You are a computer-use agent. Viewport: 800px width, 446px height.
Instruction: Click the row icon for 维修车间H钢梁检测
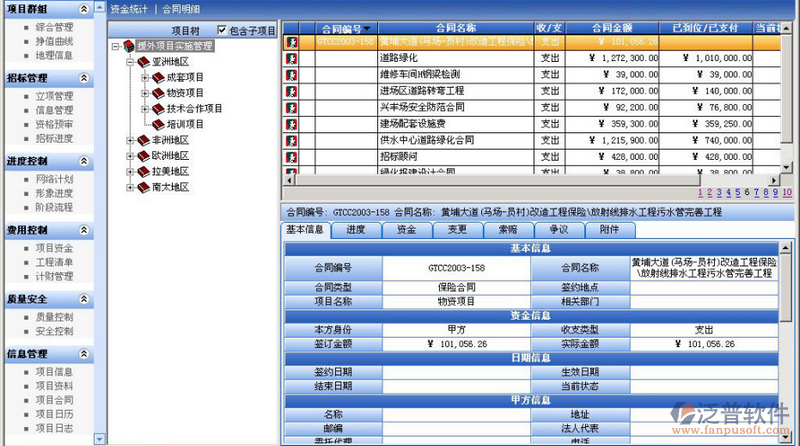click(291, 75)
